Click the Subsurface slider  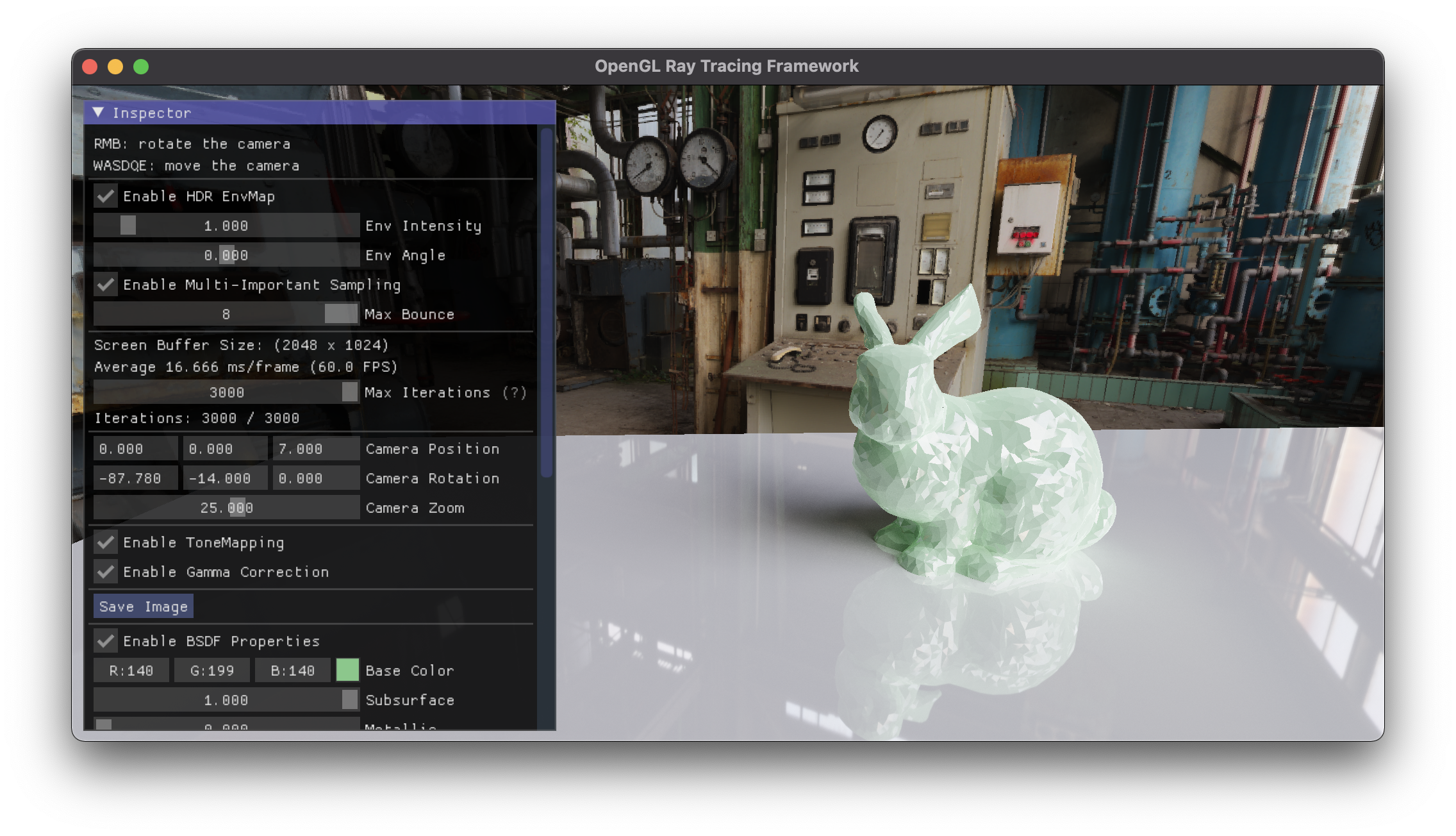(x=226, y=699)
